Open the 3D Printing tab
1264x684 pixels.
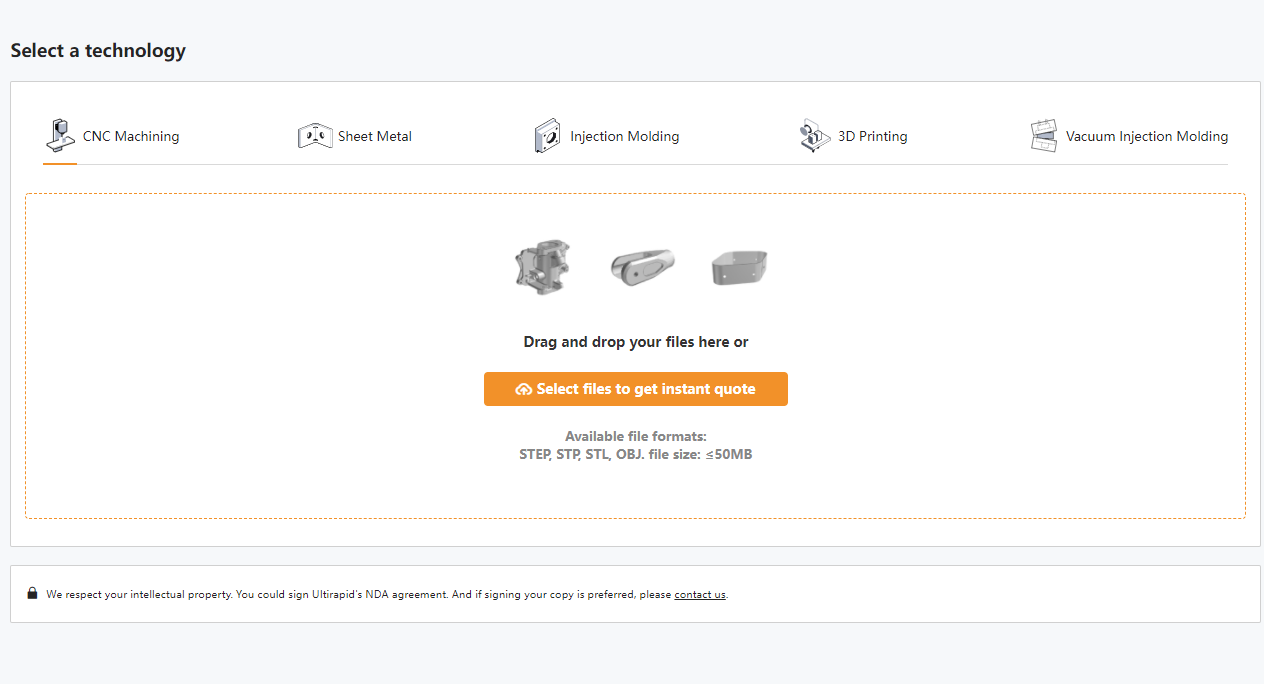(871, 136)
